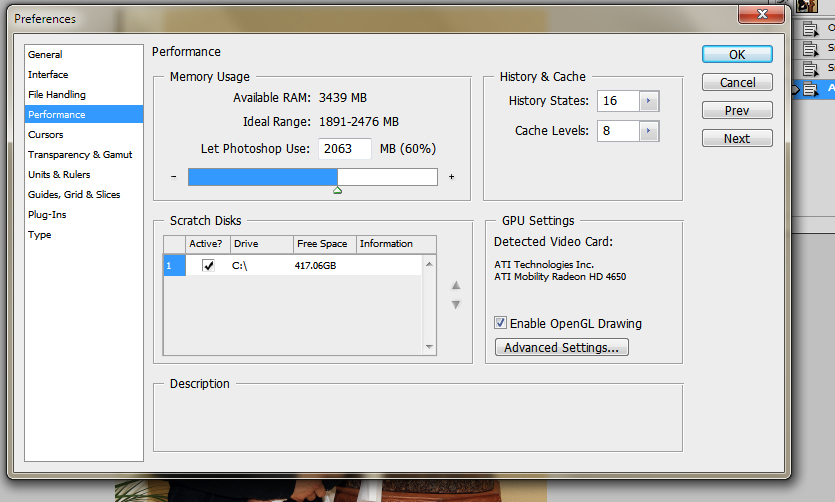The width and height of the screenshot is (835, 502).
Task: Click the Let Photoshop Use memory field
Action: coord(344,149)
